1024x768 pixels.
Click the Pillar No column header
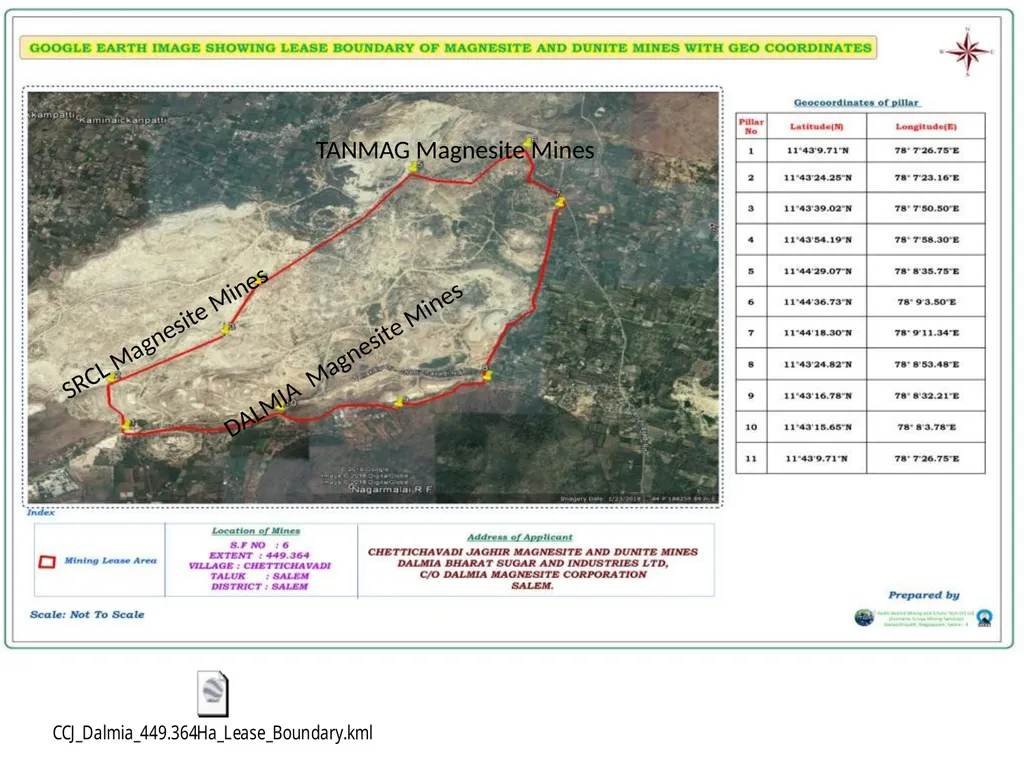(x=751, y=126)
